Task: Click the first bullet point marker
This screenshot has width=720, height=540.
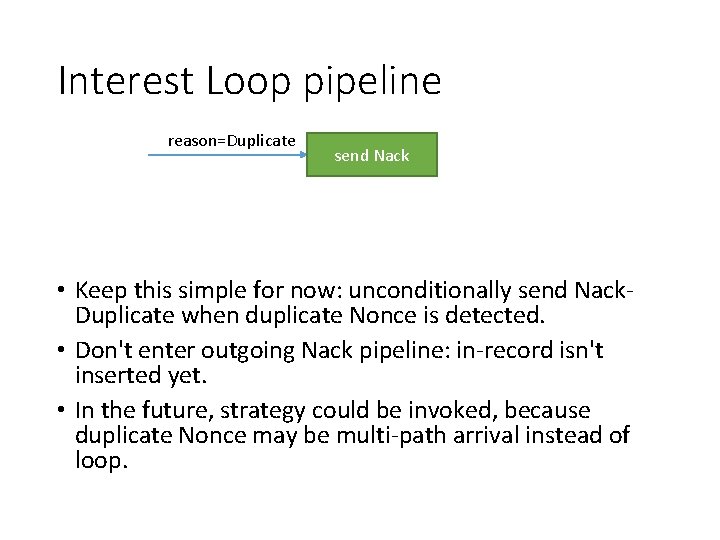Action: tap(61, 292)
